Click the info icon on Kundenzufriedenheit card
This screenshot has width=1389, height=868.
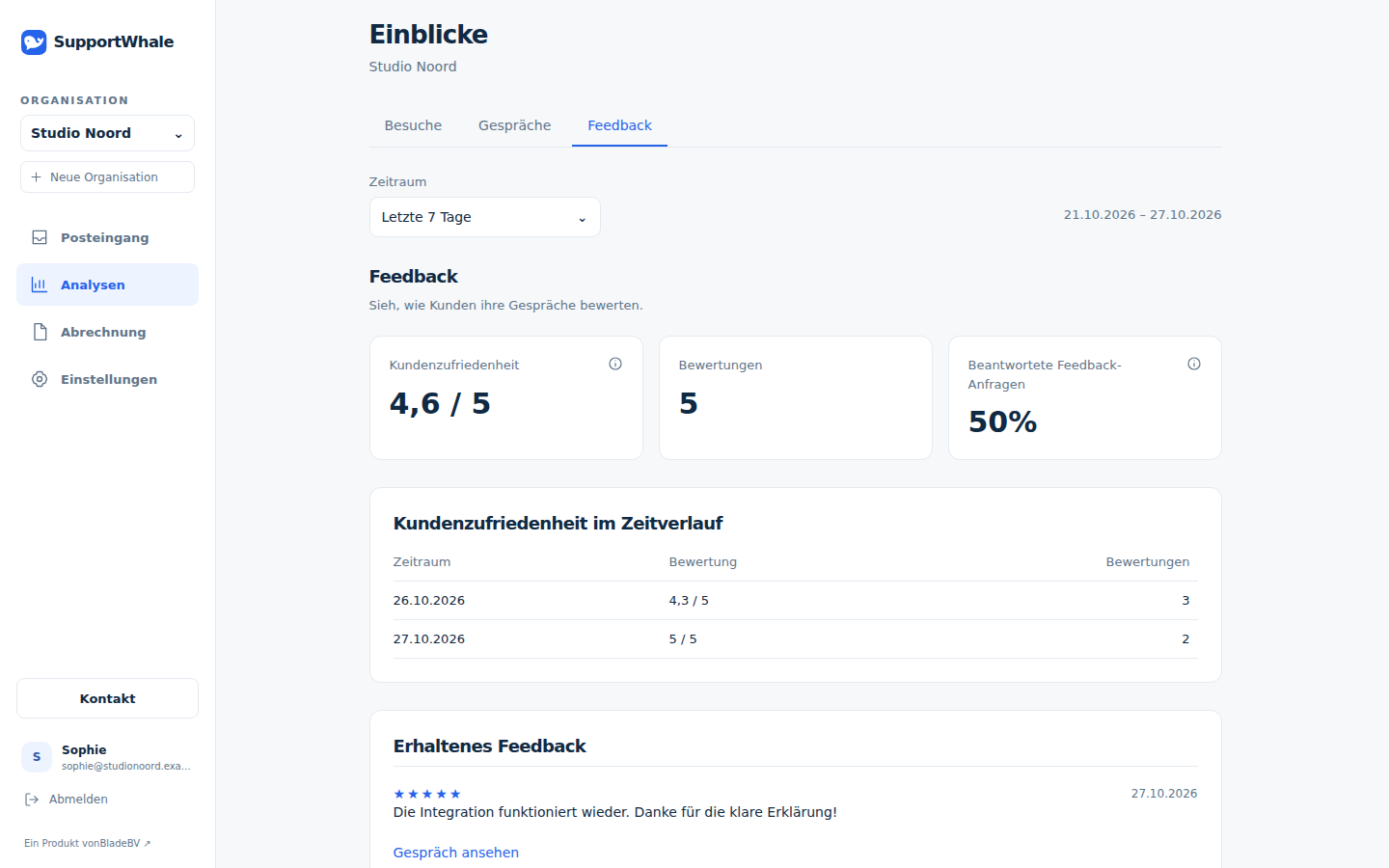pos(615,364)
